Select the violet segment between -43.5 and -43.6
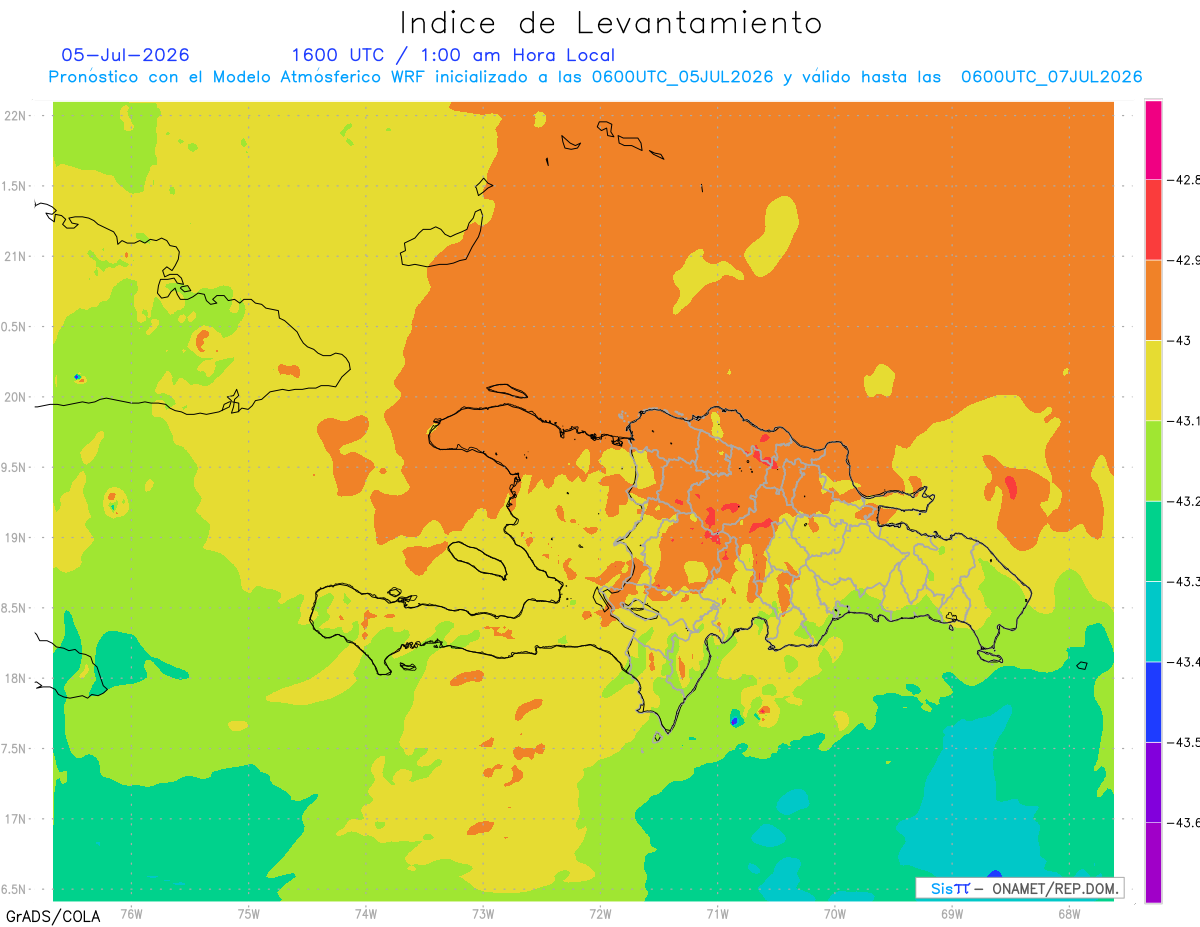This screenshot has height=927, width=1200. coord(1153,782)
